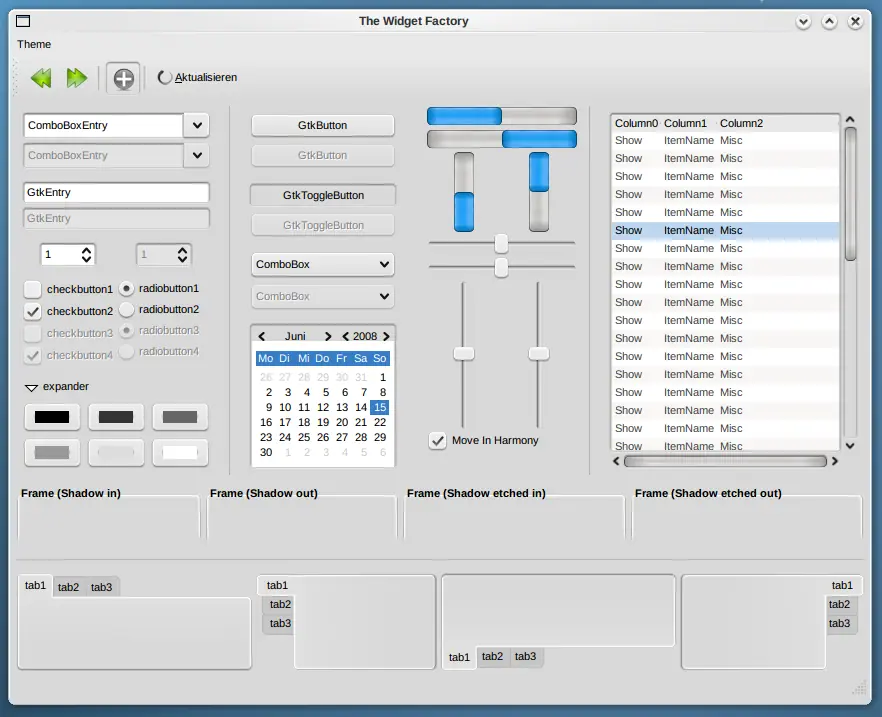Image resolution: width=882 pixels, height=717 pixels.
Task: Click the lower horizontal slider handle
Action: (501, 268)
